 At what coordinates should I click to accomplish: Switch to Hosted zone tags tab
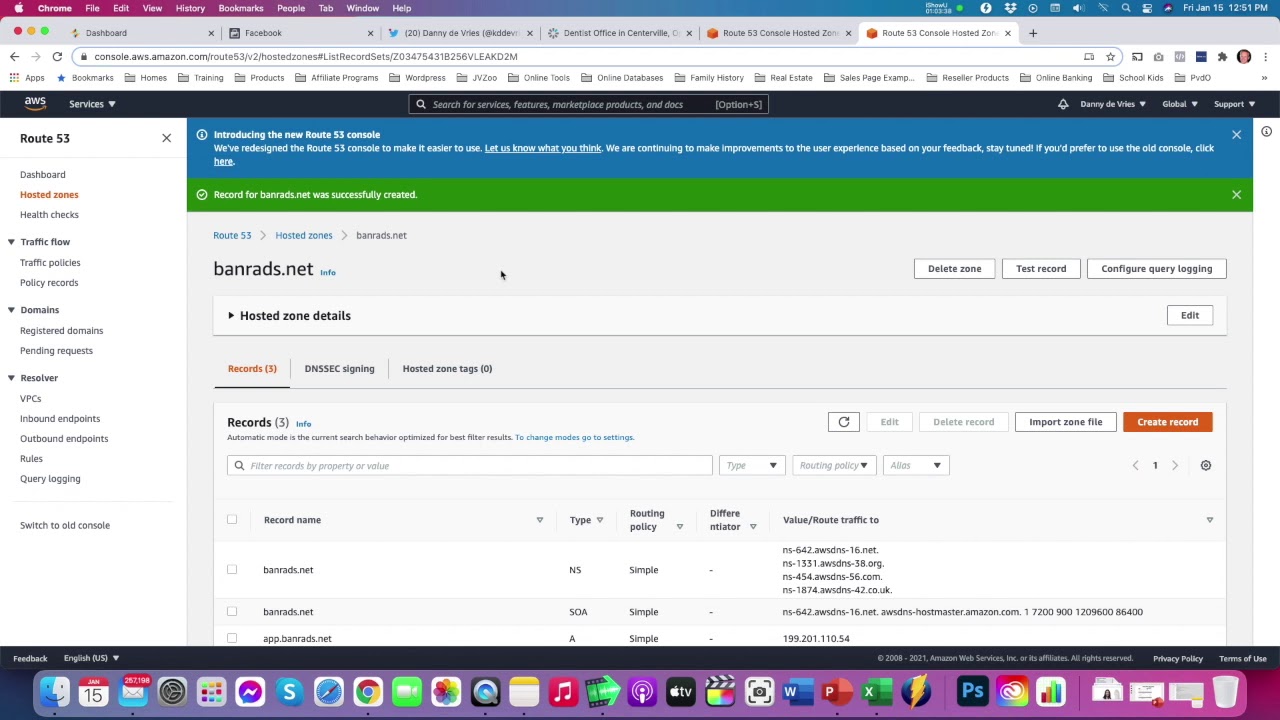pyautogui.click(x=447, y=369)
